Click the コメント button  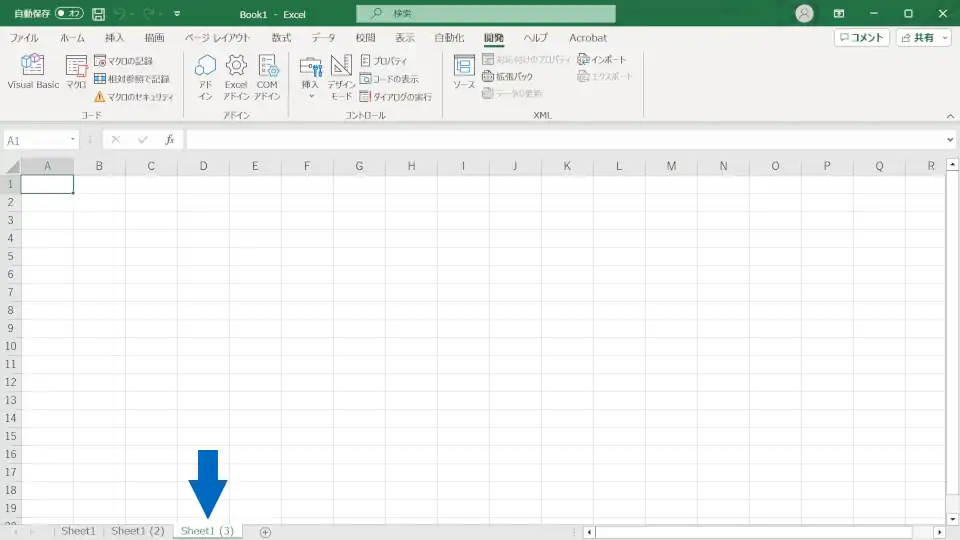click(x=861, y=38)
